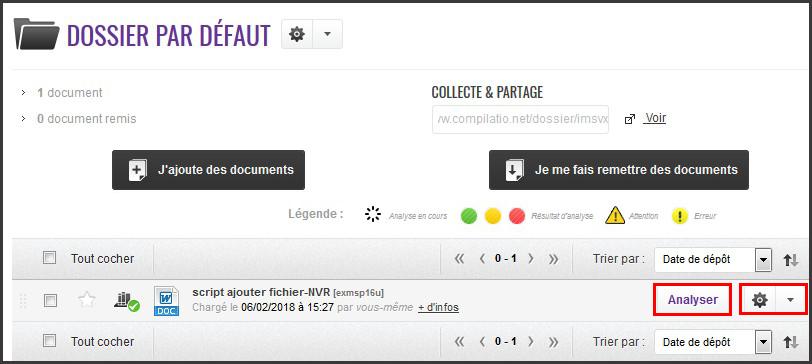Click the Analyse en cours spinner icon

tap(373, 214)
